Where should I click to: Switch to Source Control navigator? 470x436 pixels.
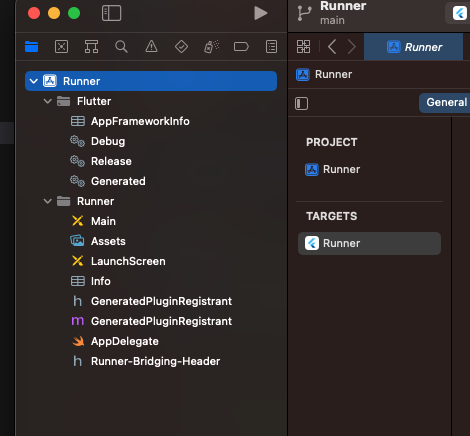pos(61,47)
